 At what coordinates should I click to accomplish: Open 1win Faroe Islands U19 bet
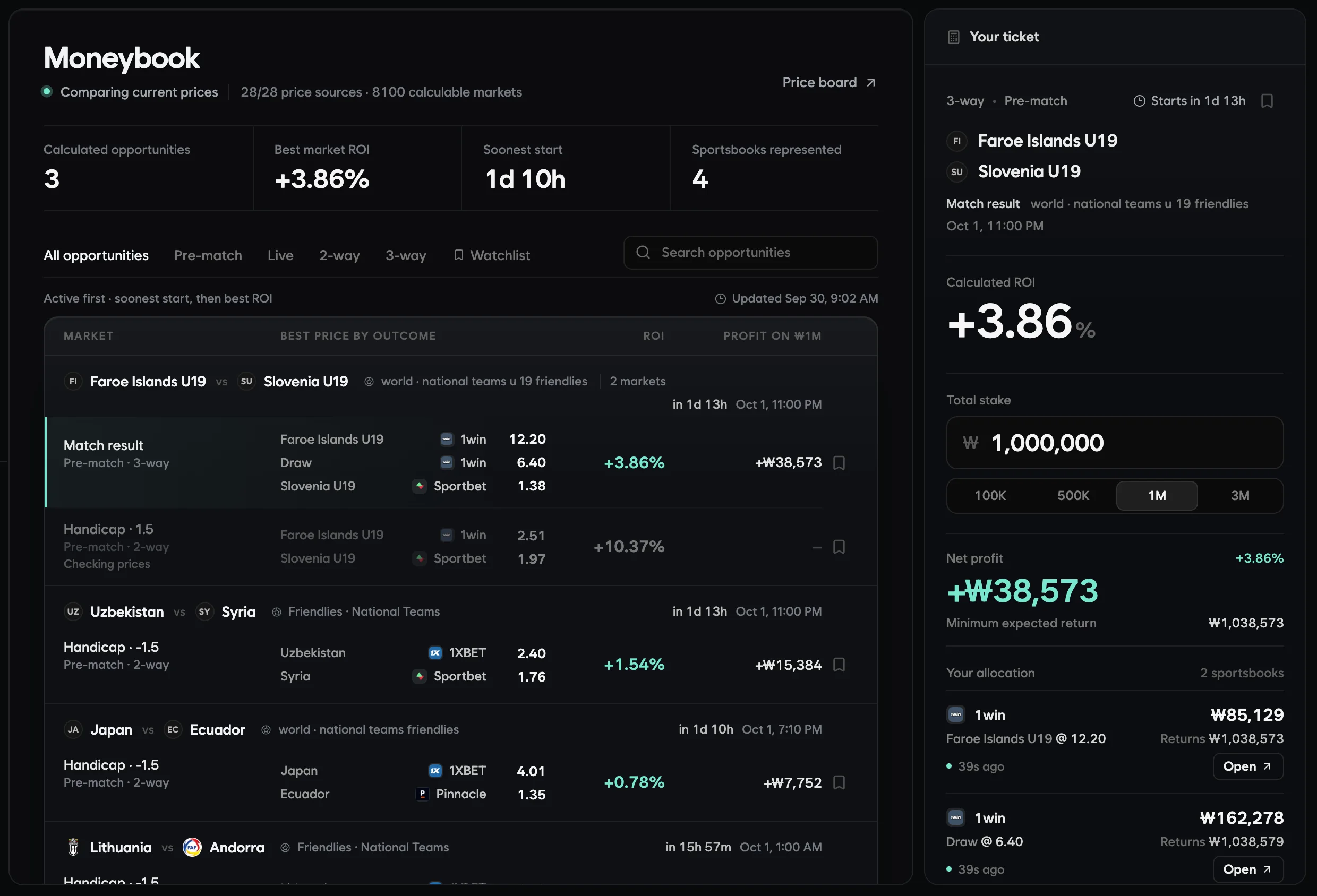pos(1248,766)
